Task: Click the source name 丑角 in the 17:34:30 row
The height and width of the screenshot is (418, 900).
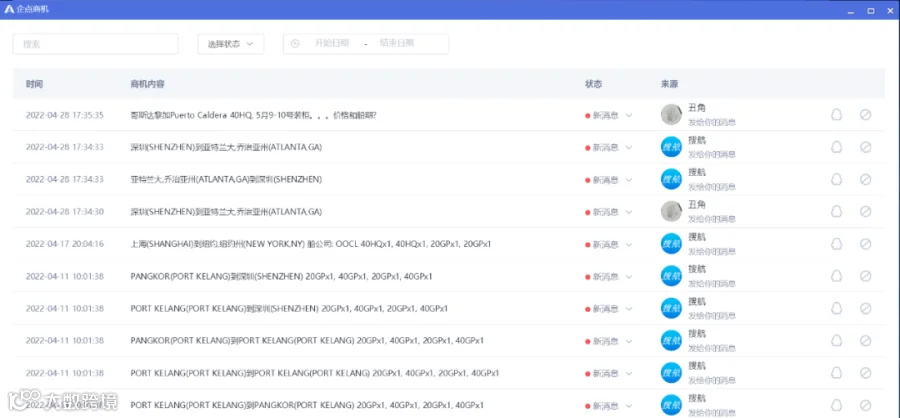Action: pos(697,204)
